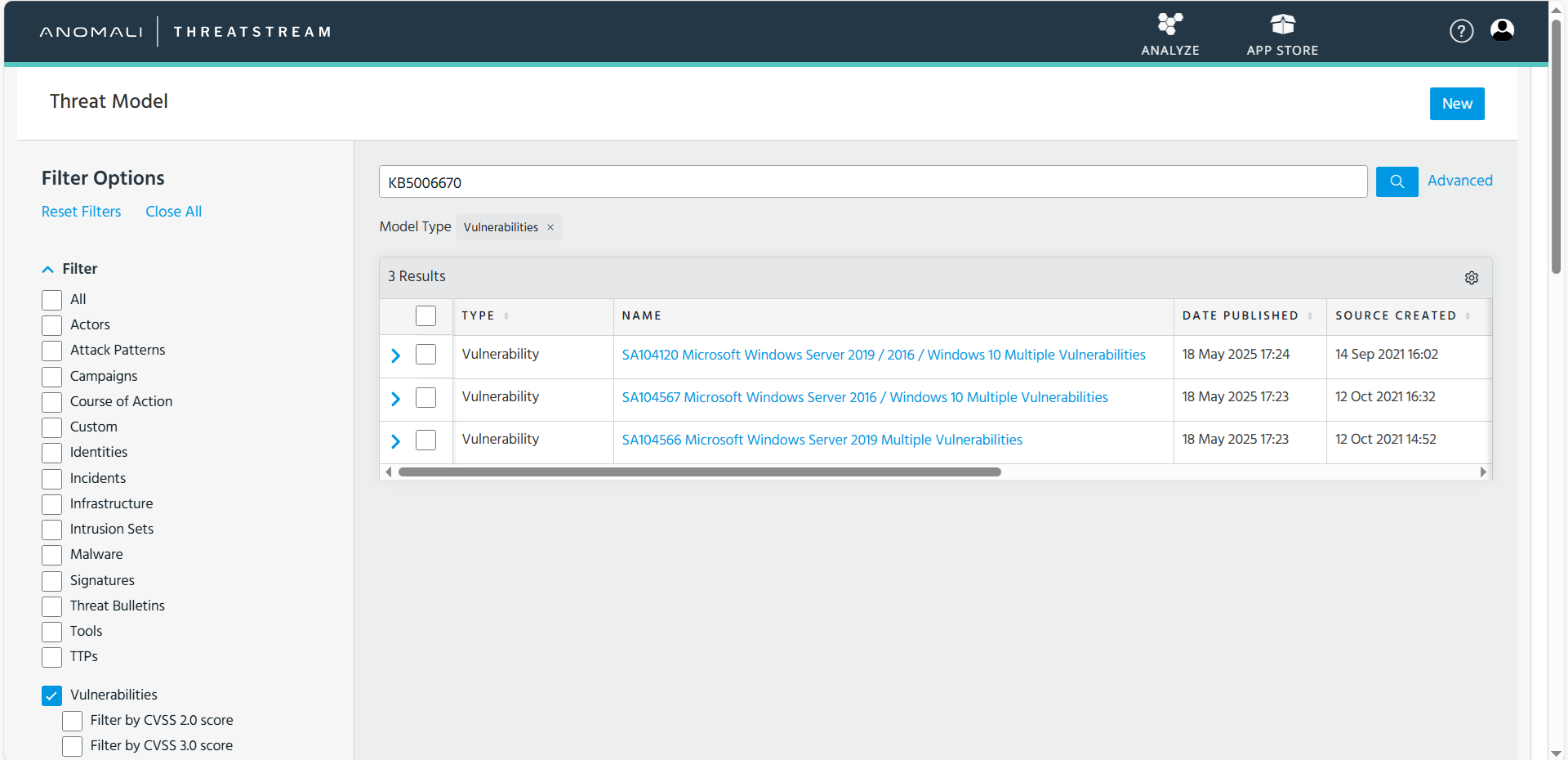Select all rows with header checkbox
This screenshot has height=760, width=1568.
coord(425,315)
